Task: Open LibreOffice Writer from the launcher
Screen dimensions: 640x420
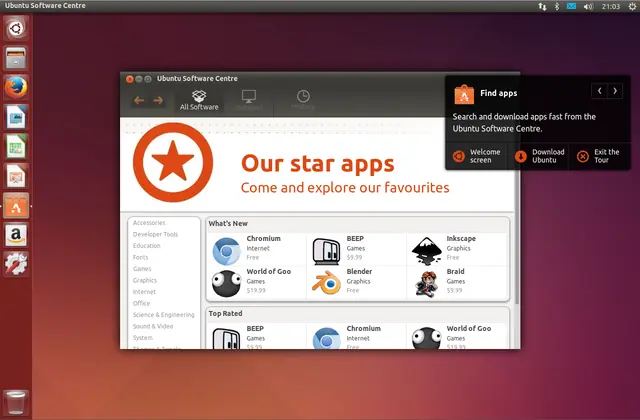Action: pyautogui.click(x=16, y=117)
